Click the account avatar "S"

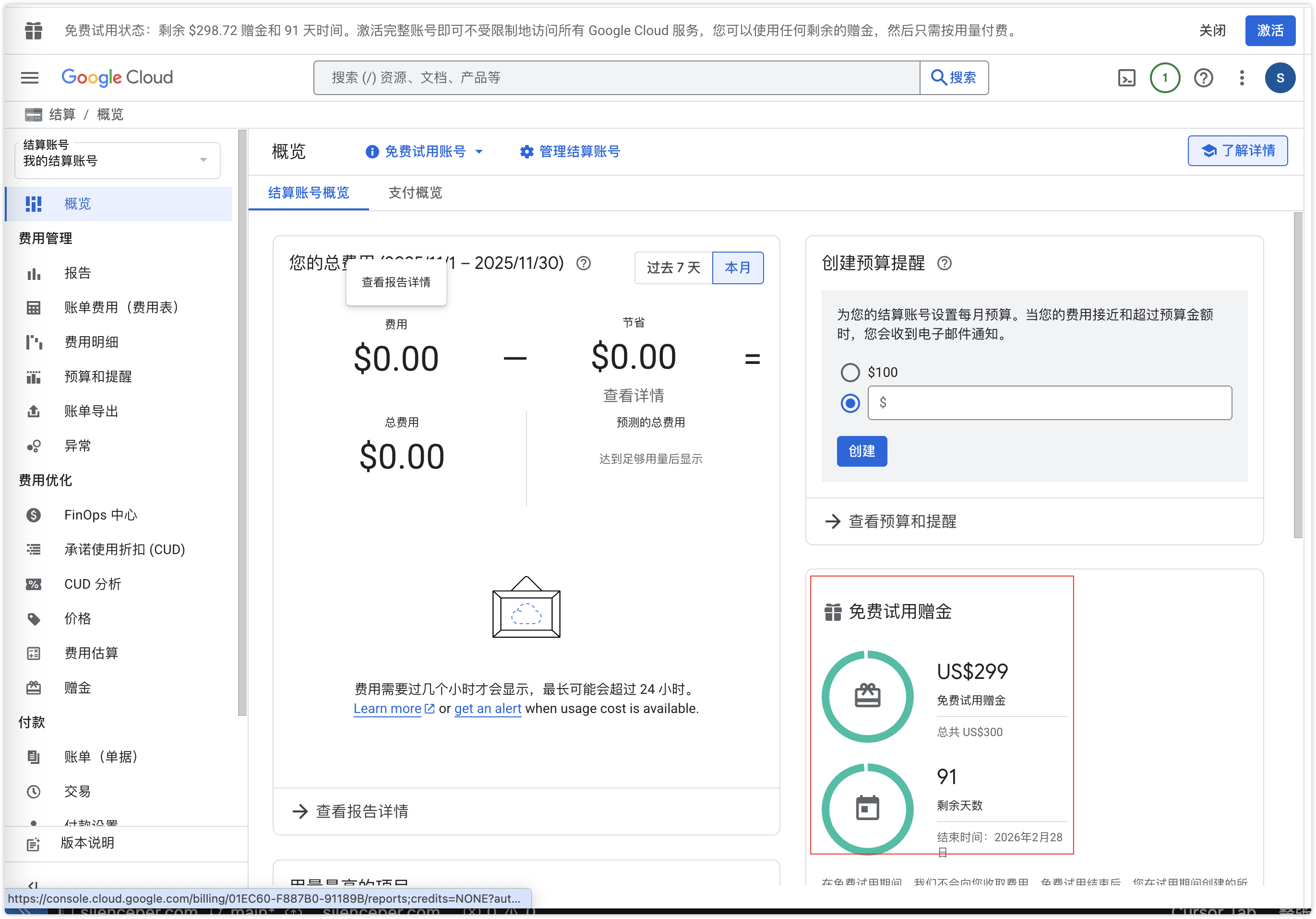click(x=1280, y=77)
